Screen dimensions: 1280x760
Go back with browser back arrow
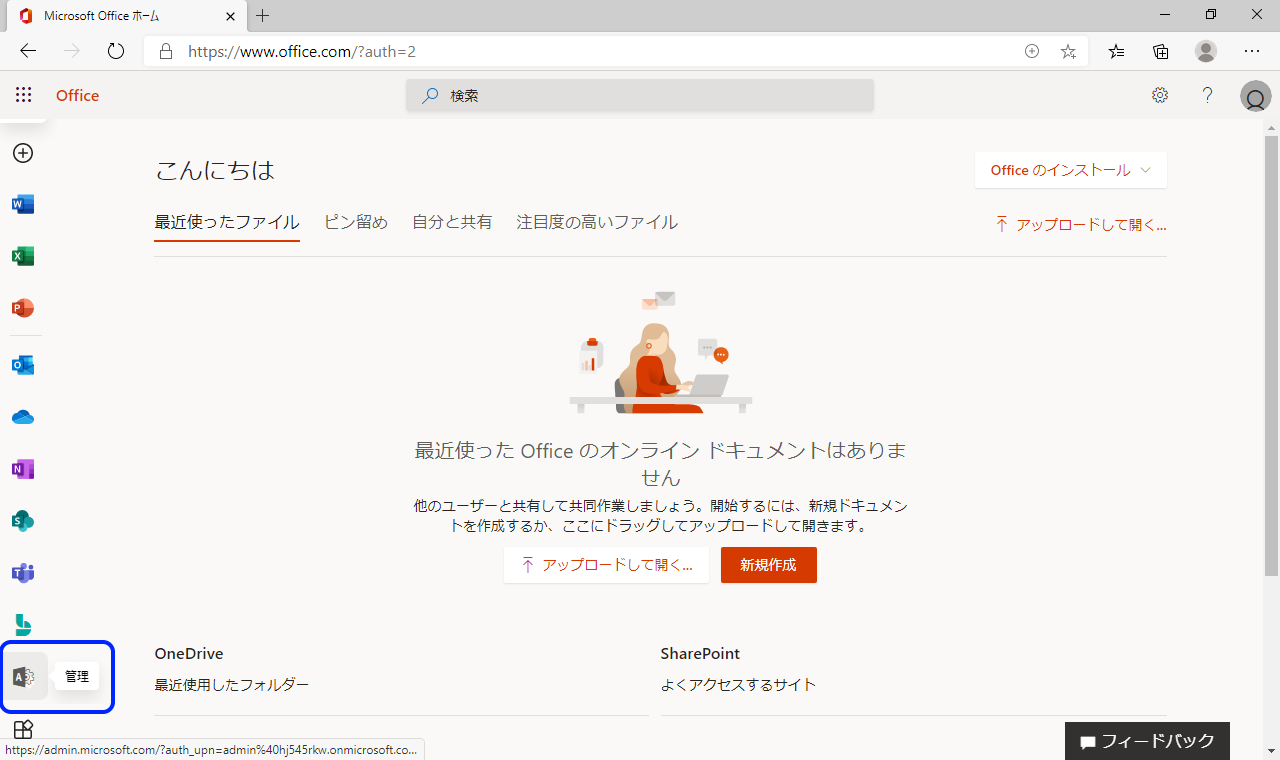click(28, 51)
